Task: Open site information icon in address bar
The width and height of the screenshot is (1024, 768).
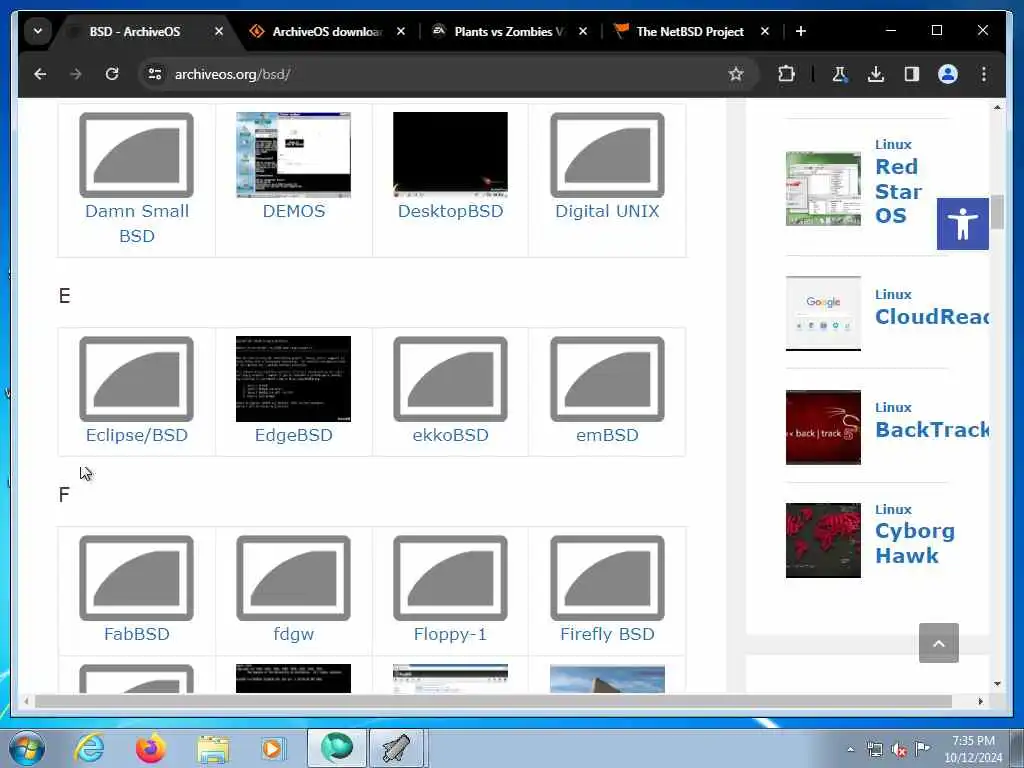Action: coord(155,74)
